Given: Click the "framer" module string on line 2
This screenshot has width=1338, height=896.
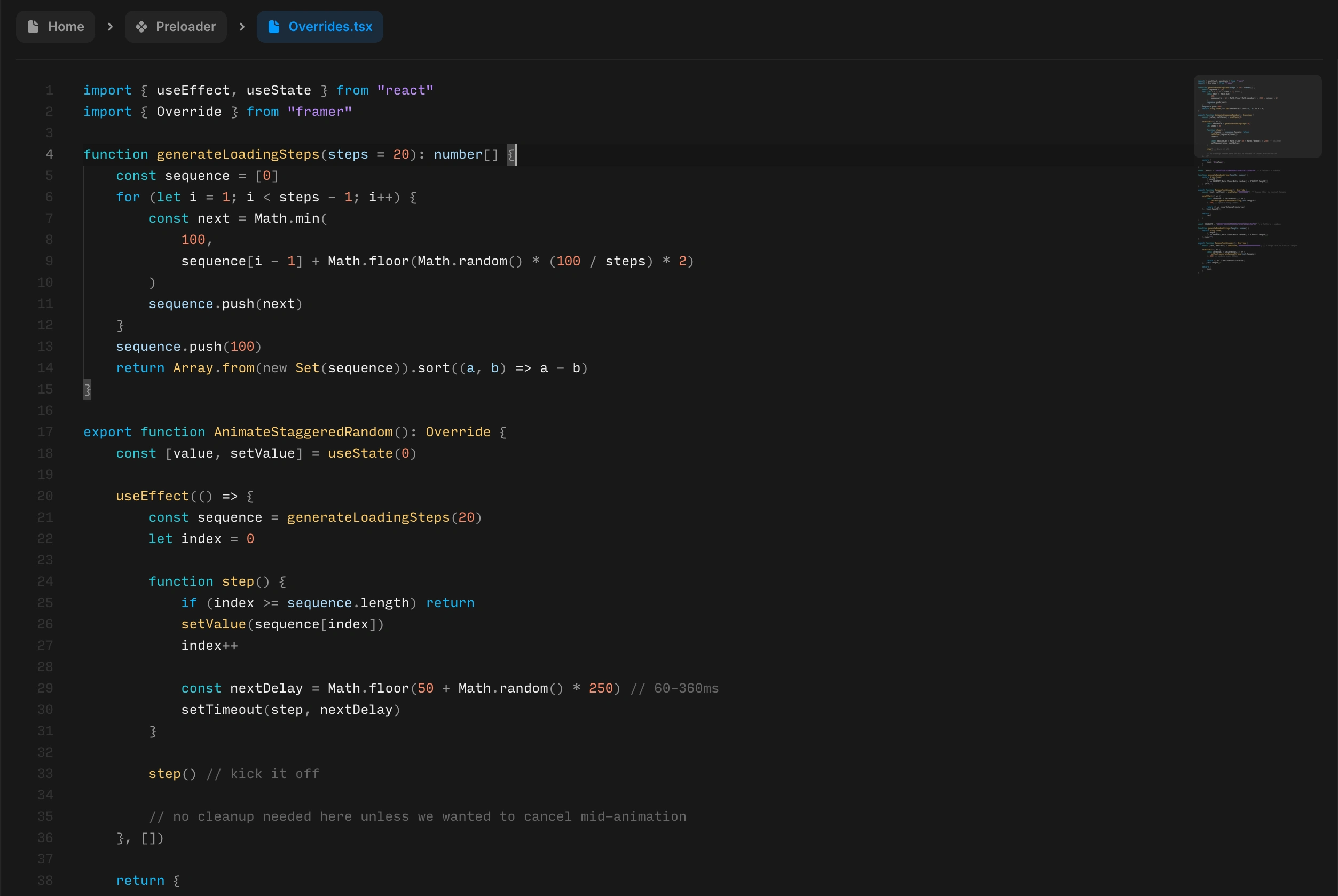Looking at the screenshot, I should [x=320, y=112].
